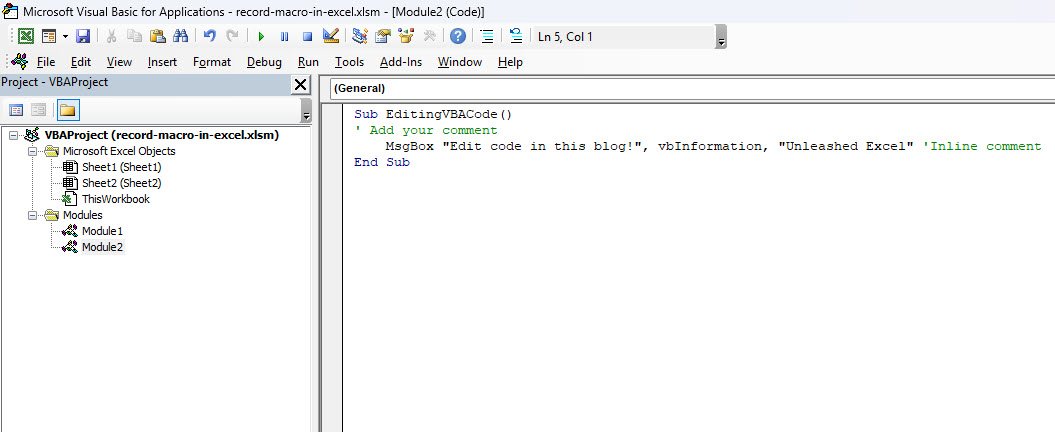
Task: Reset execution with the stop icon
Action: click(307, 36)
